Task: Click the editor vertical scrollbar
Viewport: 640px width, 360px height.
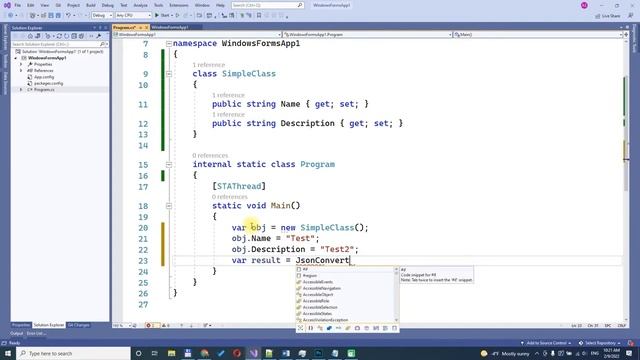Action: 627,180
